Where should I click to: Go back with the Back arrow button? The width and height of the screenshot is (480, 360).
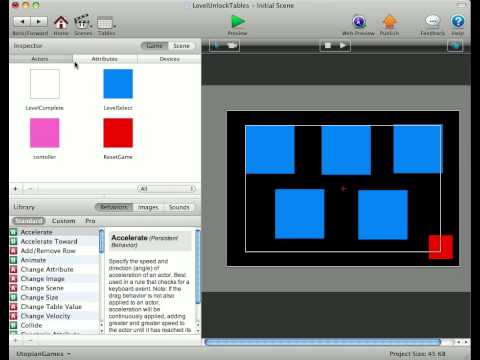[x=22, y=22]
